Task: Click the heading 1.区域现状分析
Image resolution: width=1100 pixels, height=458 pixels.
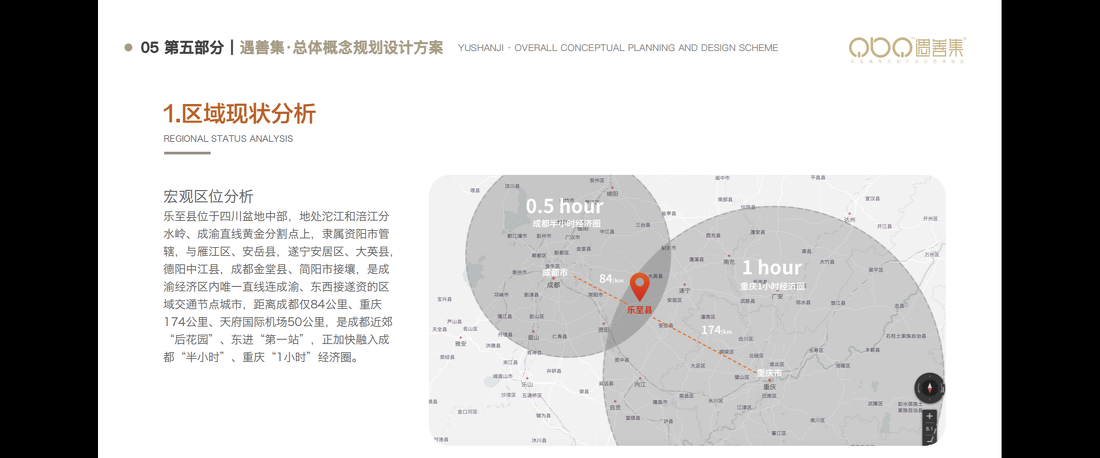Action: point(239,113)
